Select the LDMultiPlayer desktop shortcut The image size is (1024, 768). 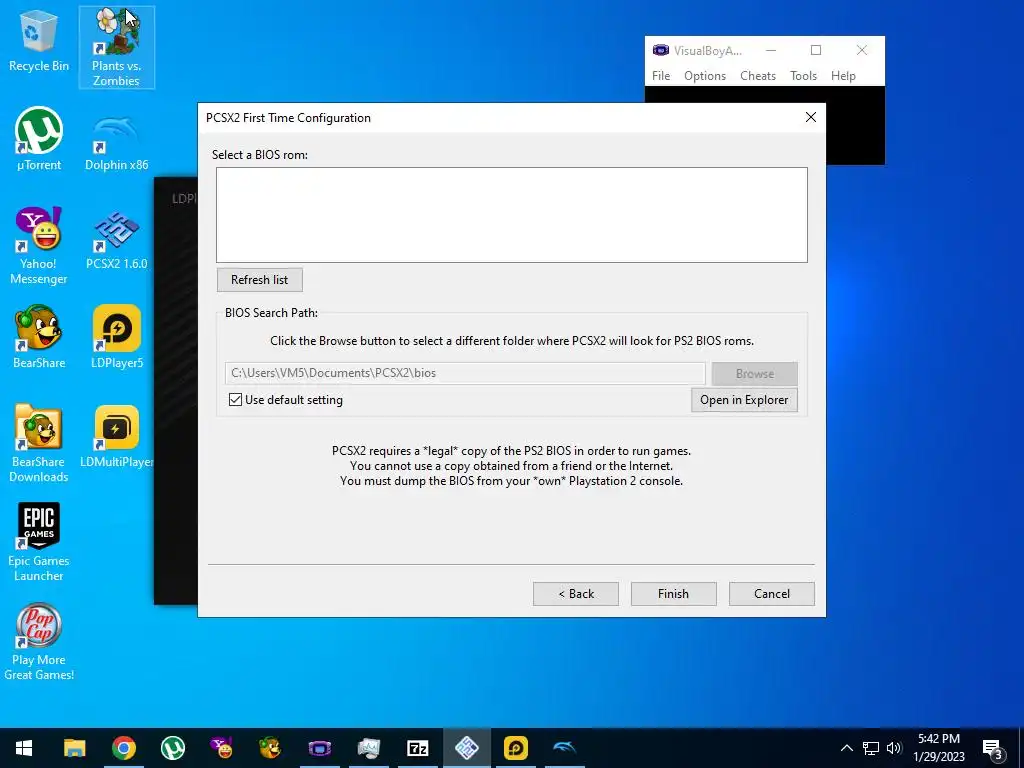pos(116,437)
